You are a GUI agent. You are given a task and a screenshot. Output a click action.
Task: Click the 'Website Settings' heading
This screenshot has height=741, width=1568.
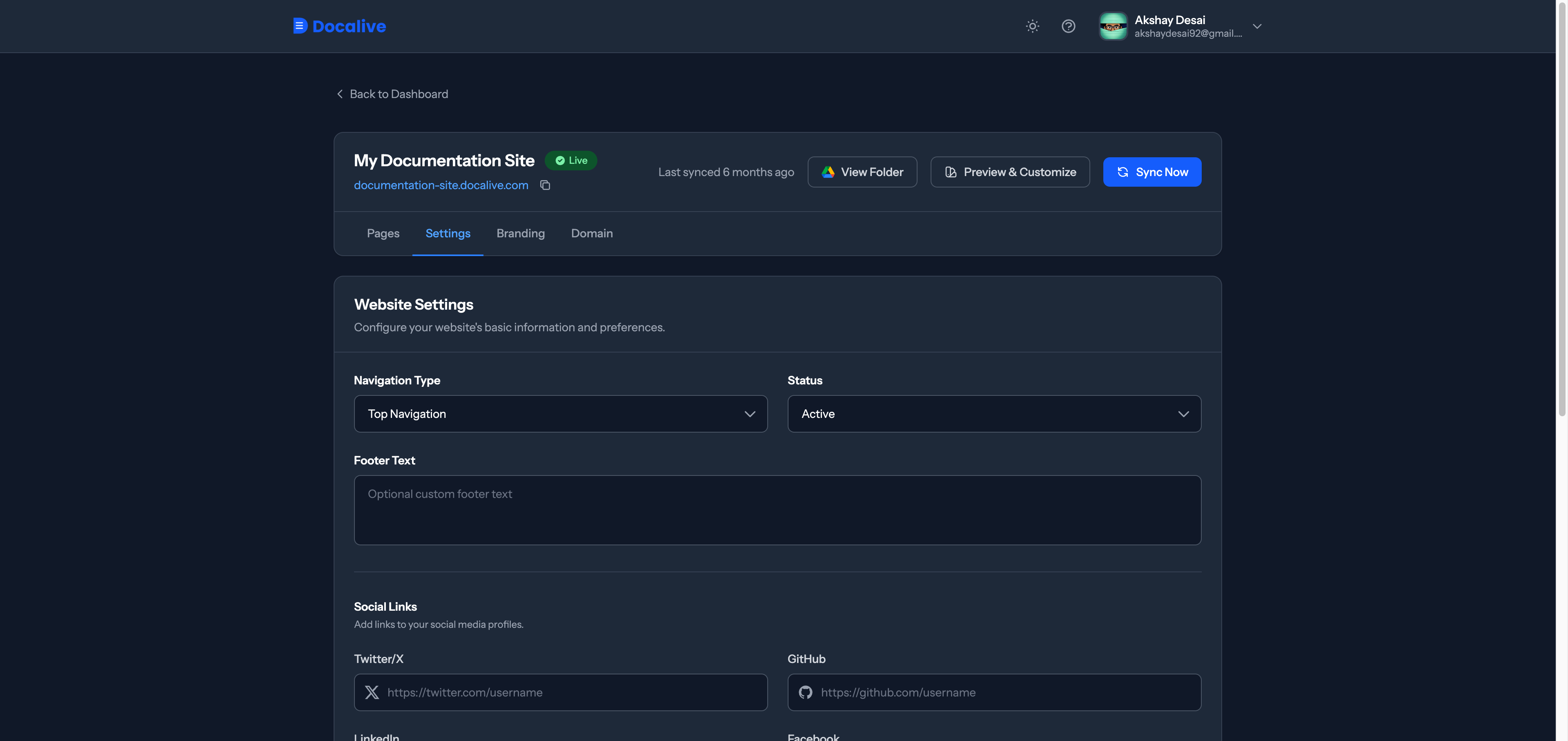click(x=413, y=304)
